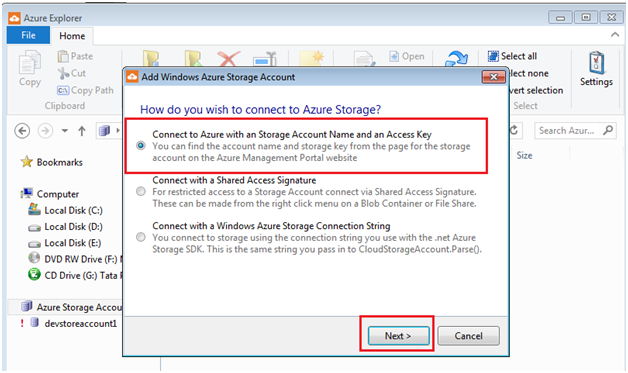Open Local Disk (E:) in the tree
628x373 pixels.
pyautogui.click(x=72, y=243)
